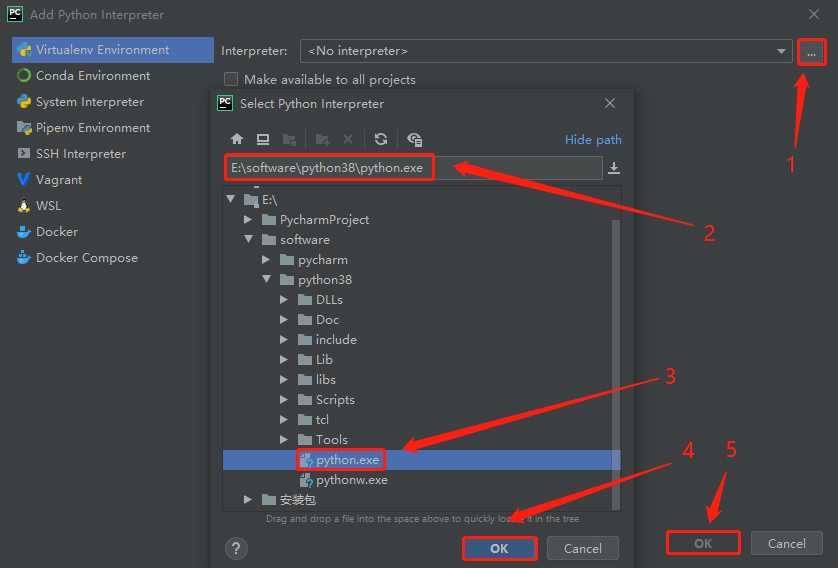
Task: Open the help question mark button
Action: pos(236,548)
